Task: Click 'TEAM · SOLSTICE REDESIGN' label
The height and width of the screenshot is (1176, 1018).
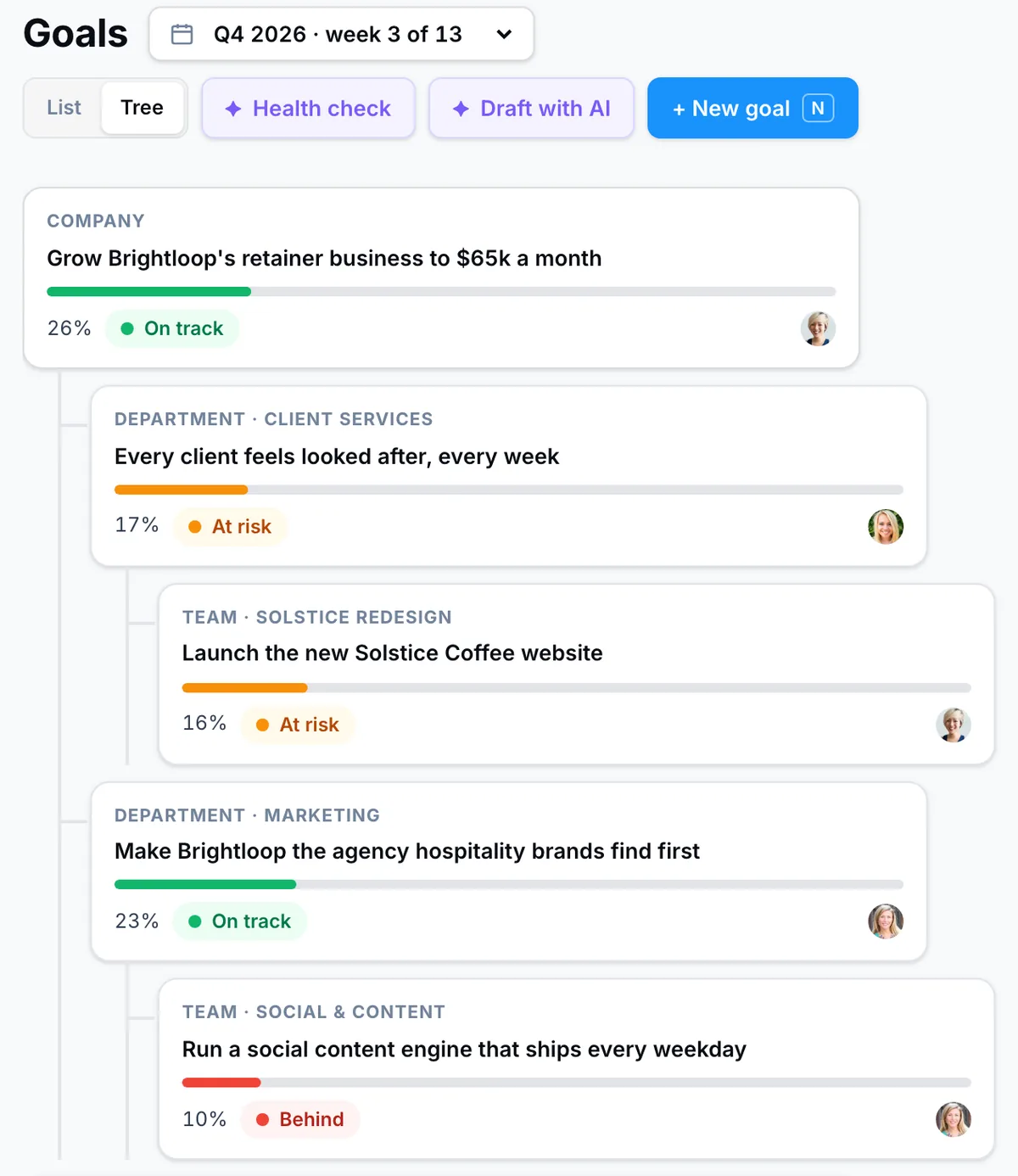Action: (x=317, y=617)
